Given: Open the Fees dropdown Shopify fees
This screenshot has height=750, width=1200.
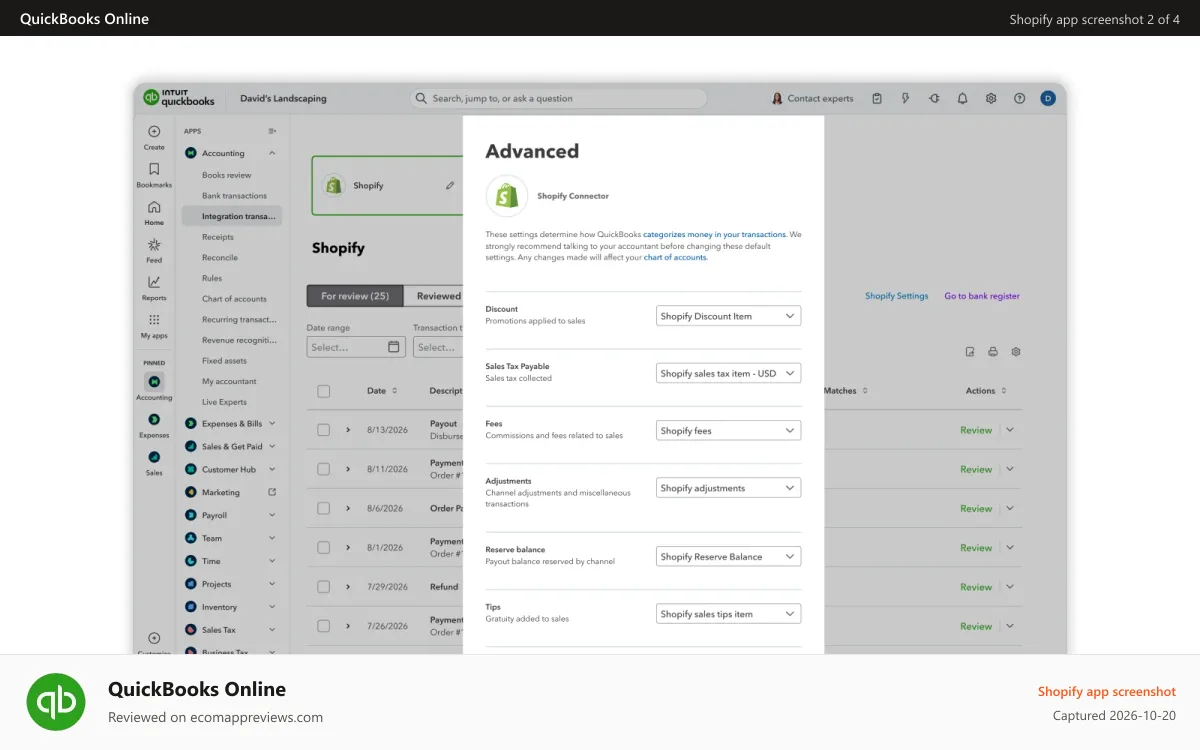Looking at the screenshot, I should 728,431.
